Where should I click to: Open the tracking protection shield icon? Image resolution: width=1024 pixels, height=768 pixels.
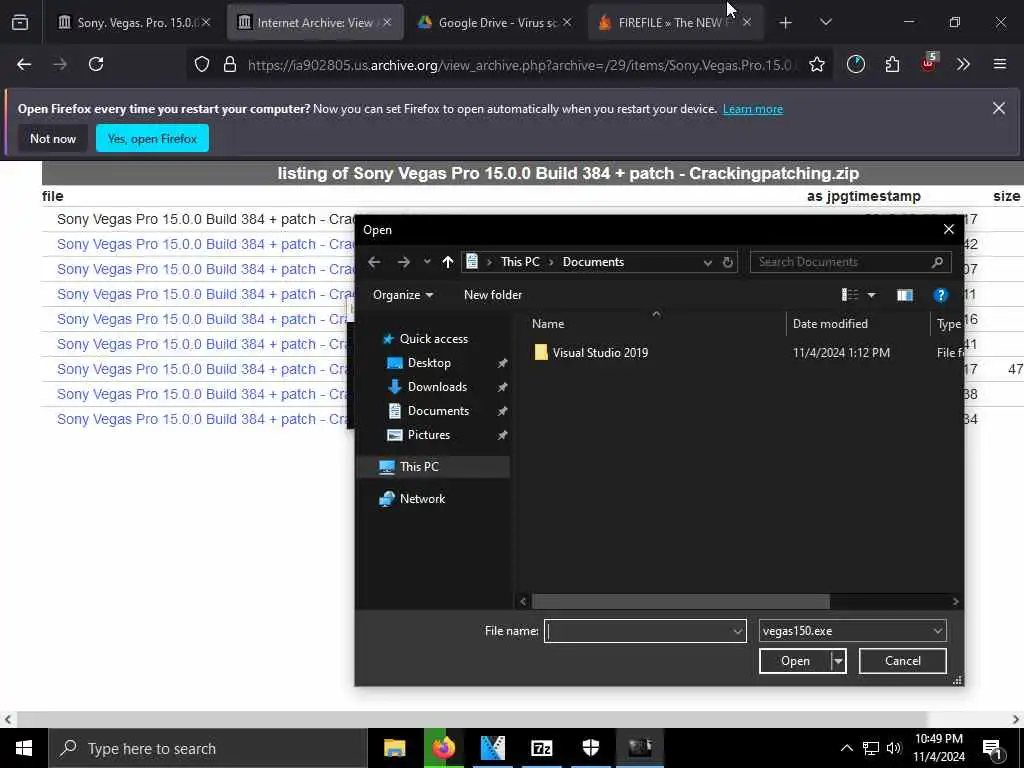tap(202, 64)
